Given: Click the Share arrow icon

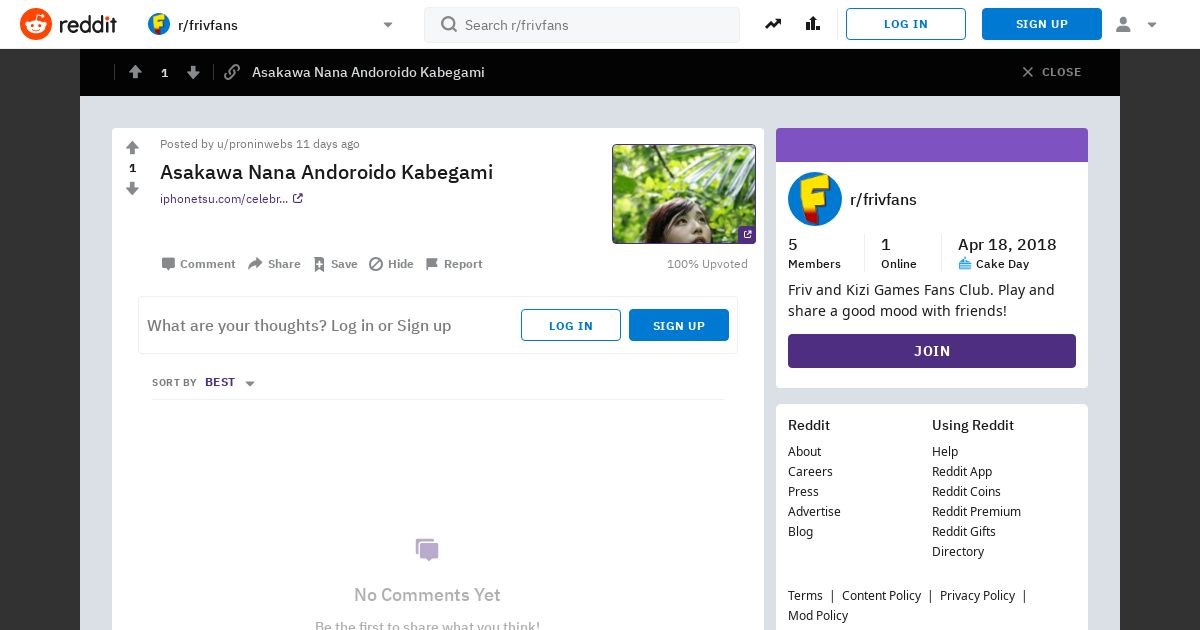Looking at the screenshot, I should click(x=255, y=264).
